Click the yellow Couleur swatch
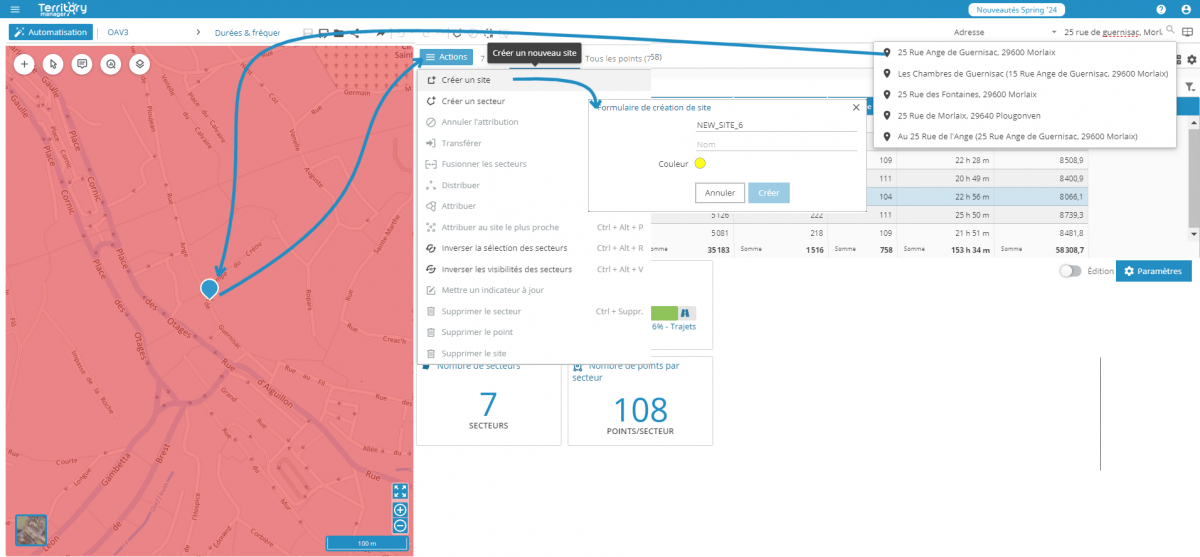 tap(700, 163)
